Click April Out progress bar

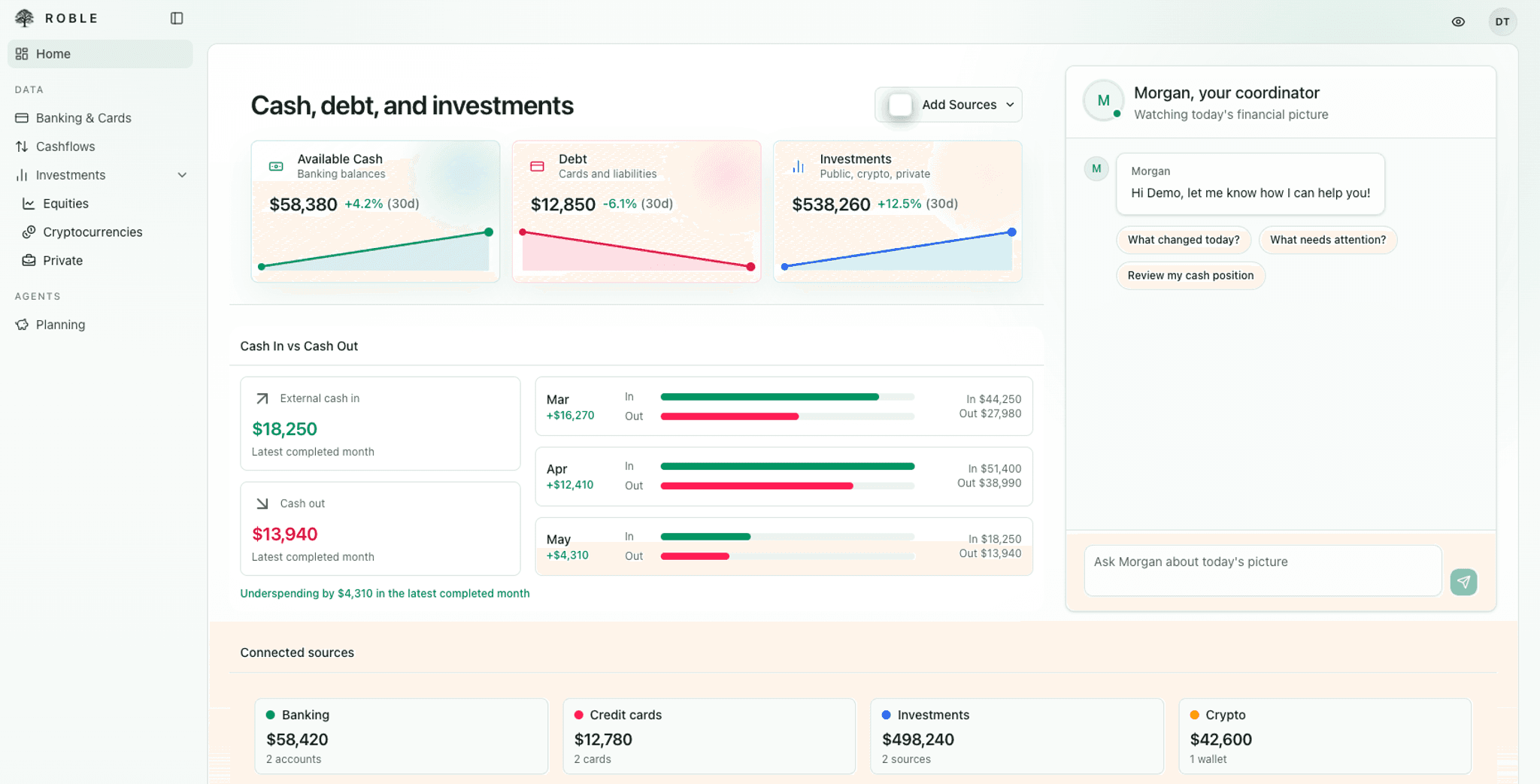pos(787,486)
